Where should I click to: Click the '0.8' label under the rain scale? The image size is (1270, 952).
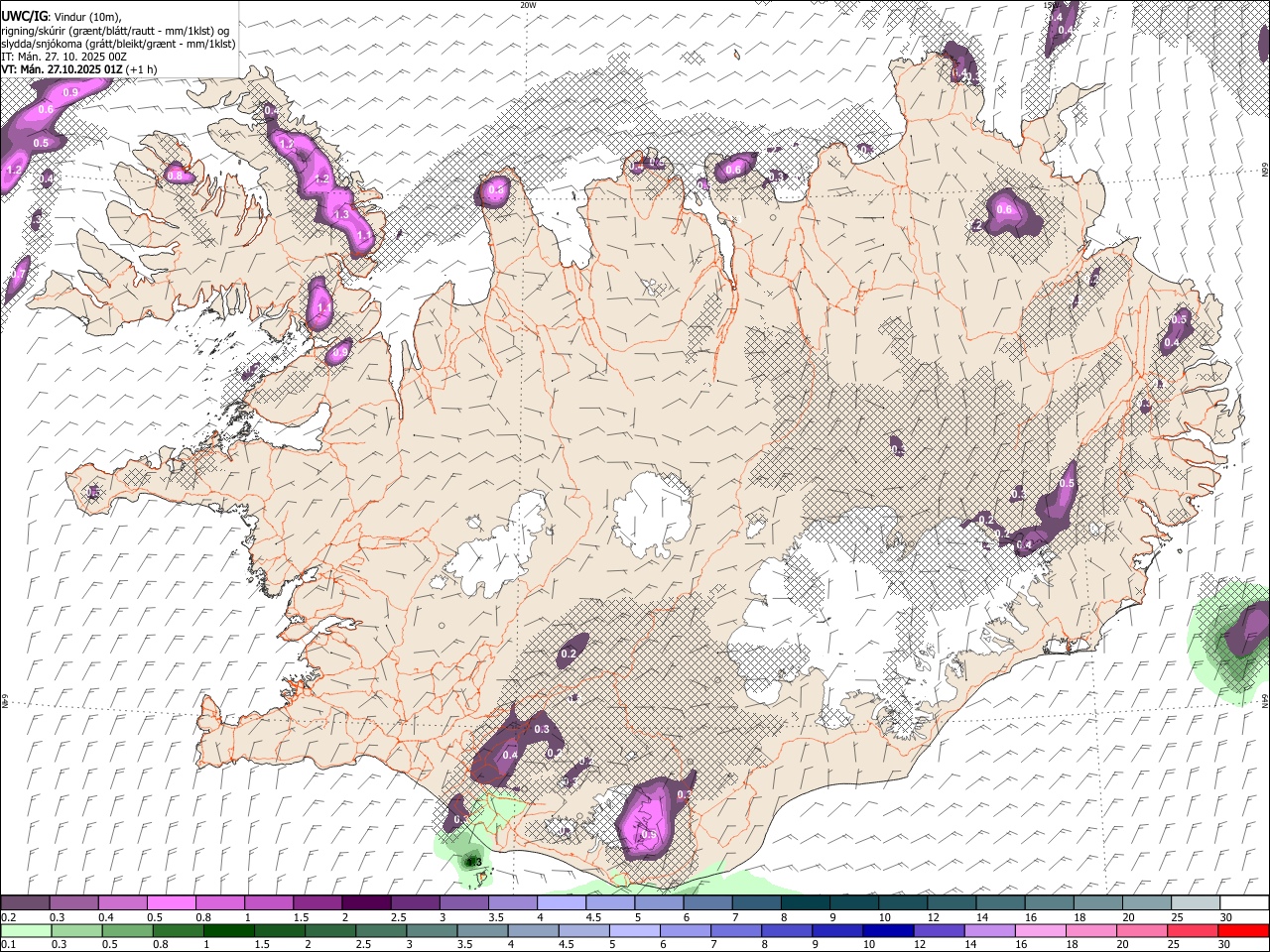click(x=160, y=944)
